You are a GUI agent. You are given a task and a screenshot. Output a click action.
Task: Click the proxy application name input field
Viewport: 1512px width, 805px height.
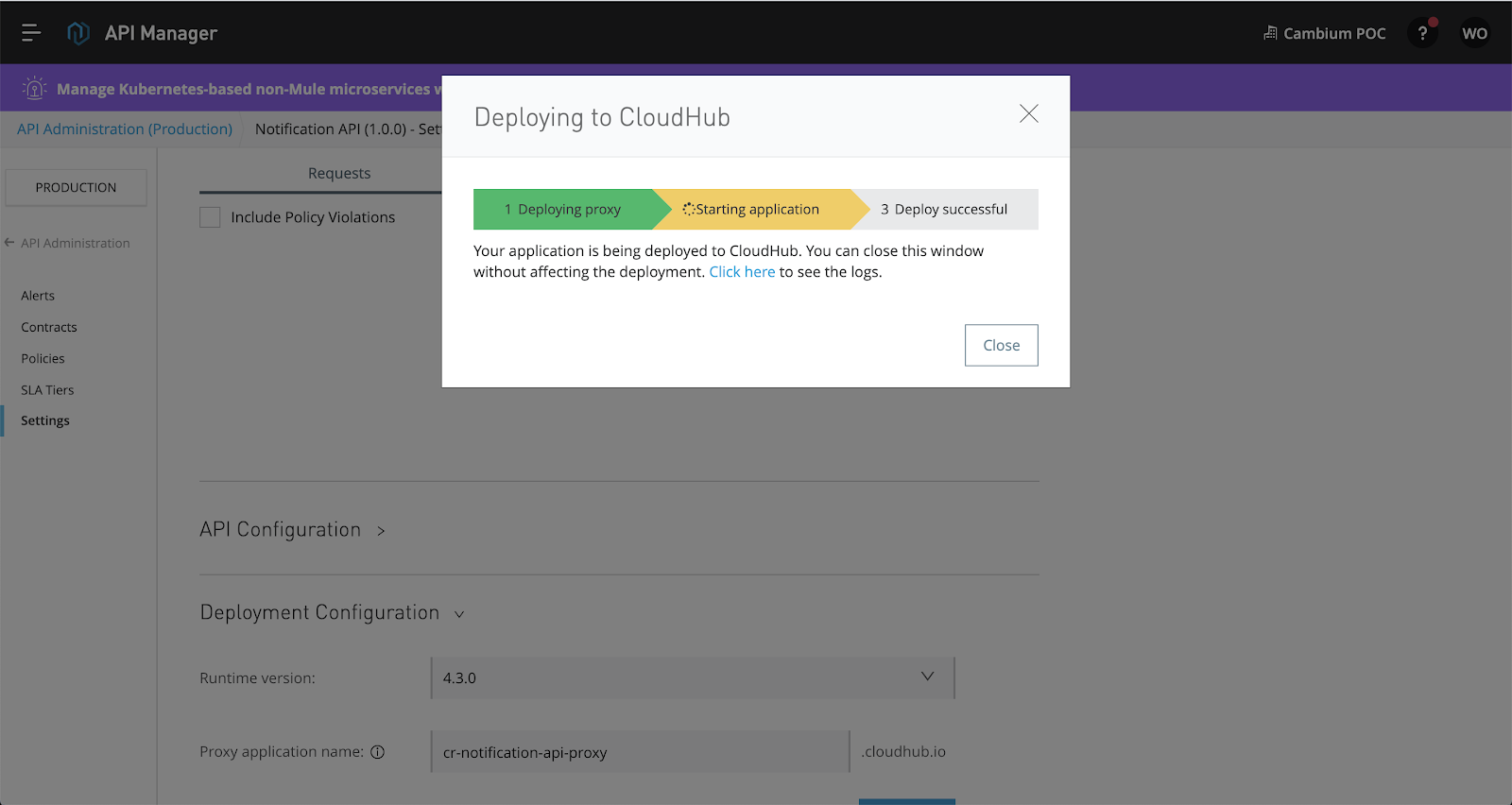[x=640, y=752]
